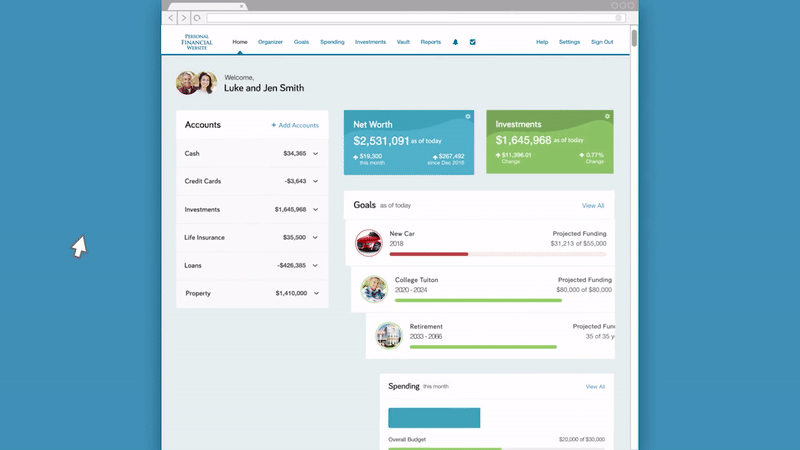Image resolution: width=800 pixels, height=450 pixels.
Task: Open the tasks checkmark icon
Action: [x=472, y=42]
